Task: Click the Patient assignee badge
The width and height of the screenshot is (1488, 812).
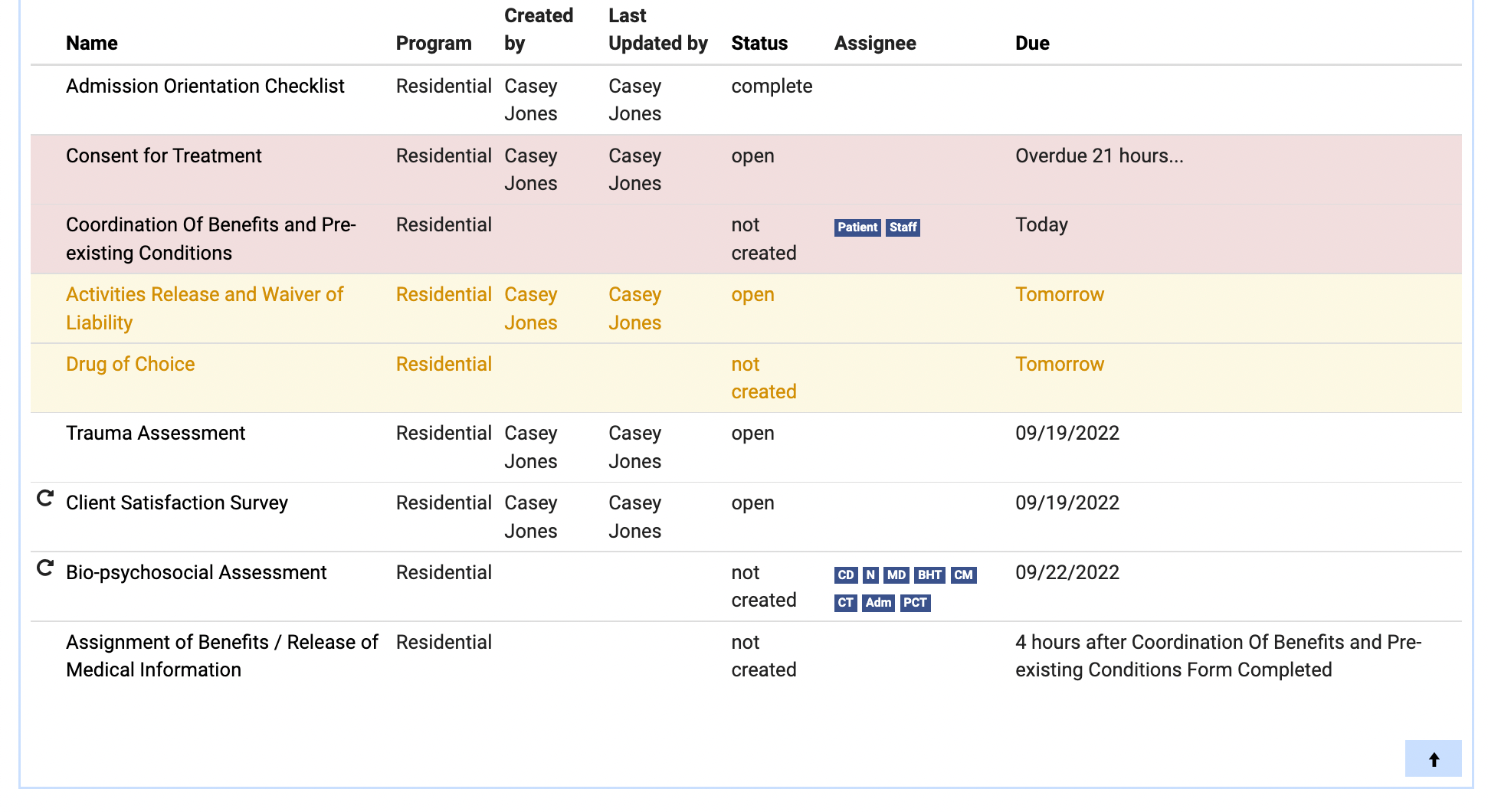Action: point(857,228)
